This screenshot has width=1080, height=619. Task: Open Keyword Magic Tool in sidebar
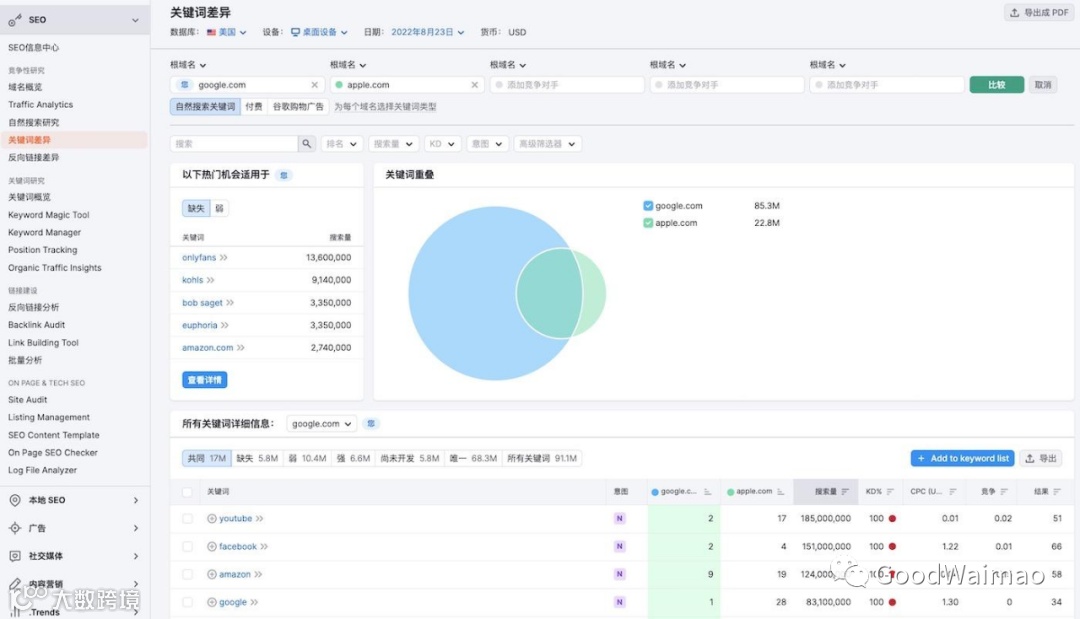[48, 215]
